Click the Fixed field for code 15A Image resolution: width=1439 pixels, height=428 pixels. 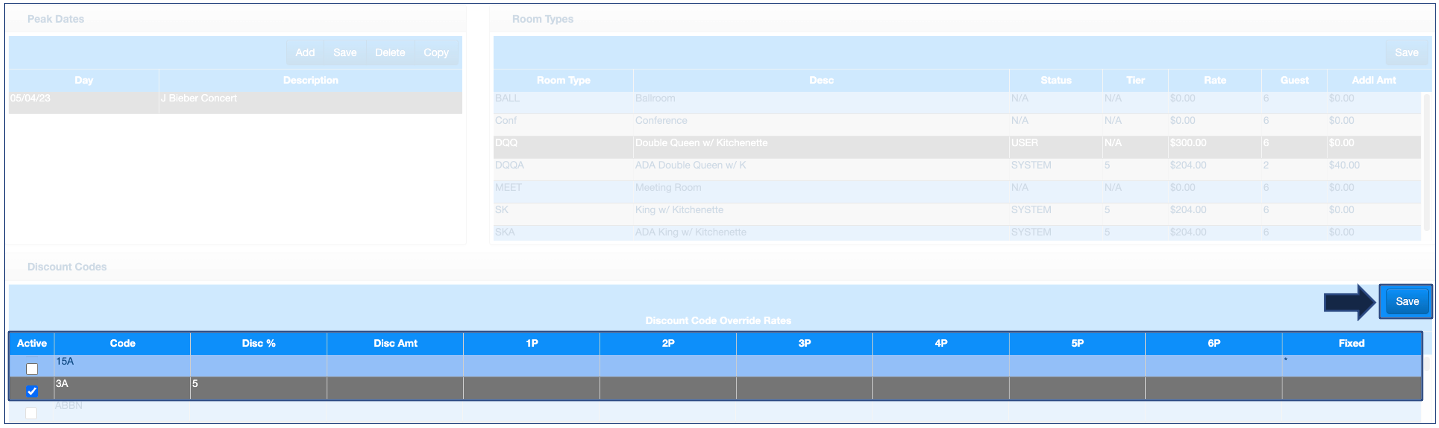tap(1350, 366)
